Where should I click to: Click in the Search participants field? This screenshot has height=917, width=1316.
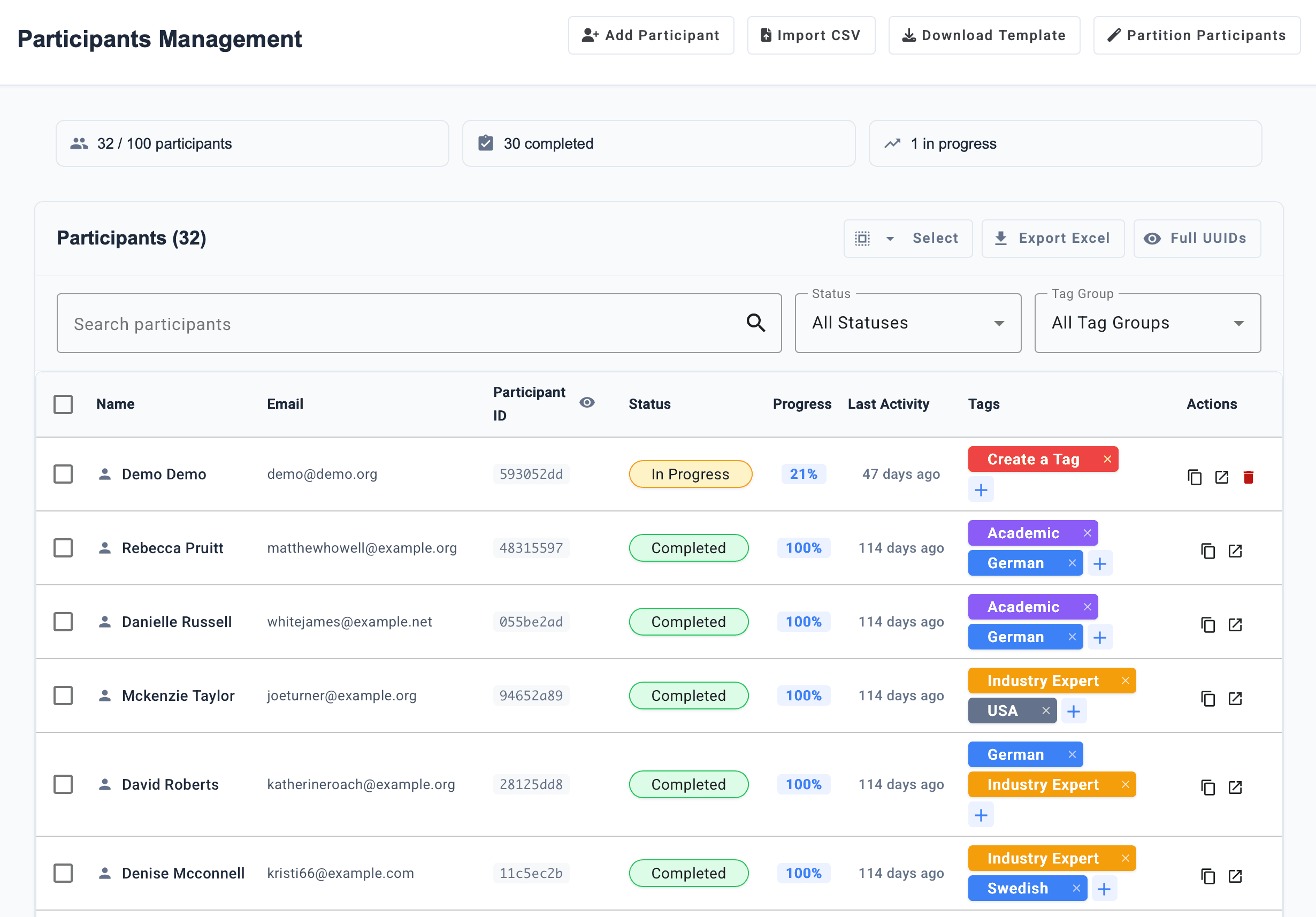(419, 323)
